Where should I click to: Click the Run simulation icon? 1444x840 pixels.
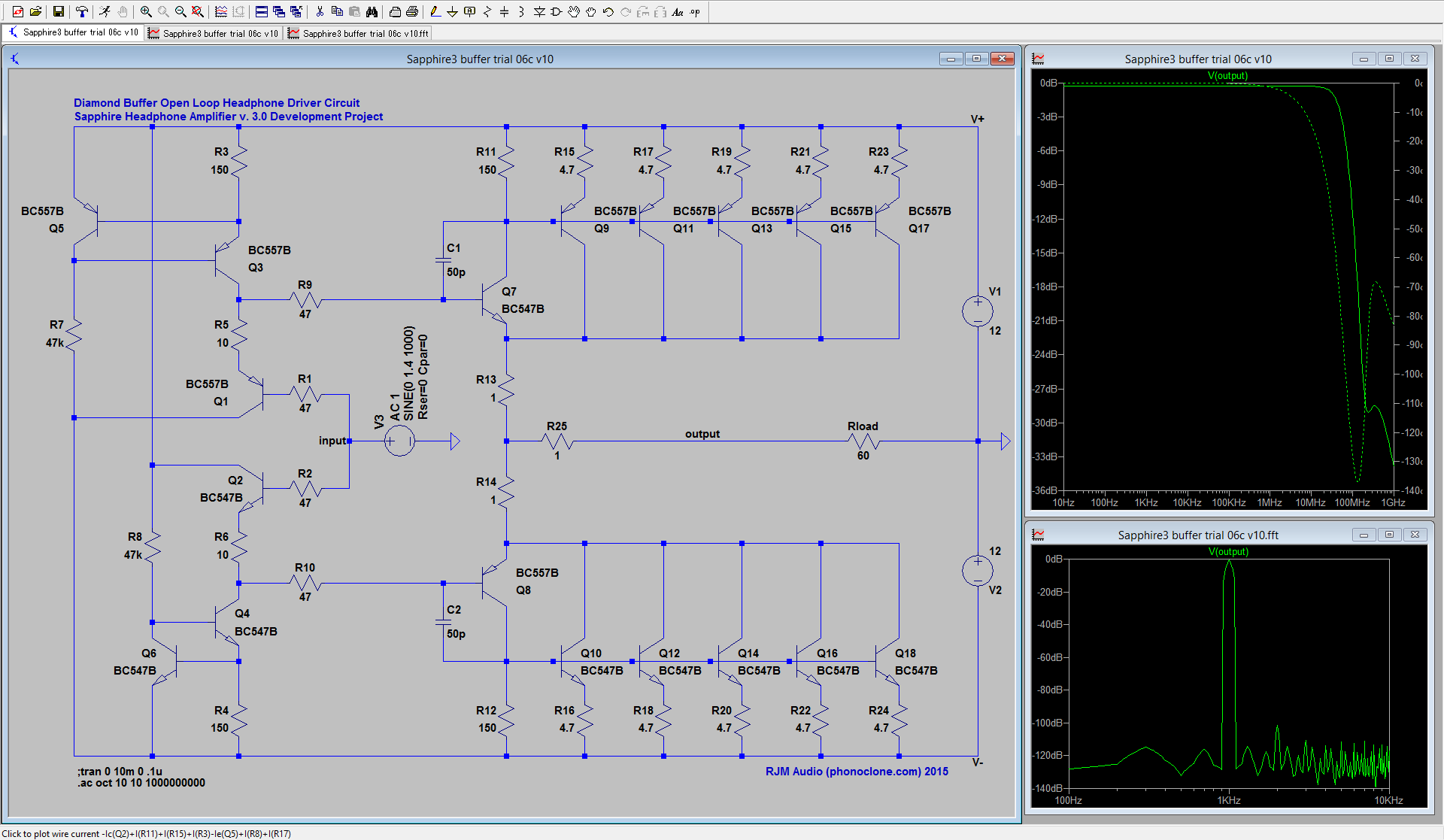[x=105, y=12]
